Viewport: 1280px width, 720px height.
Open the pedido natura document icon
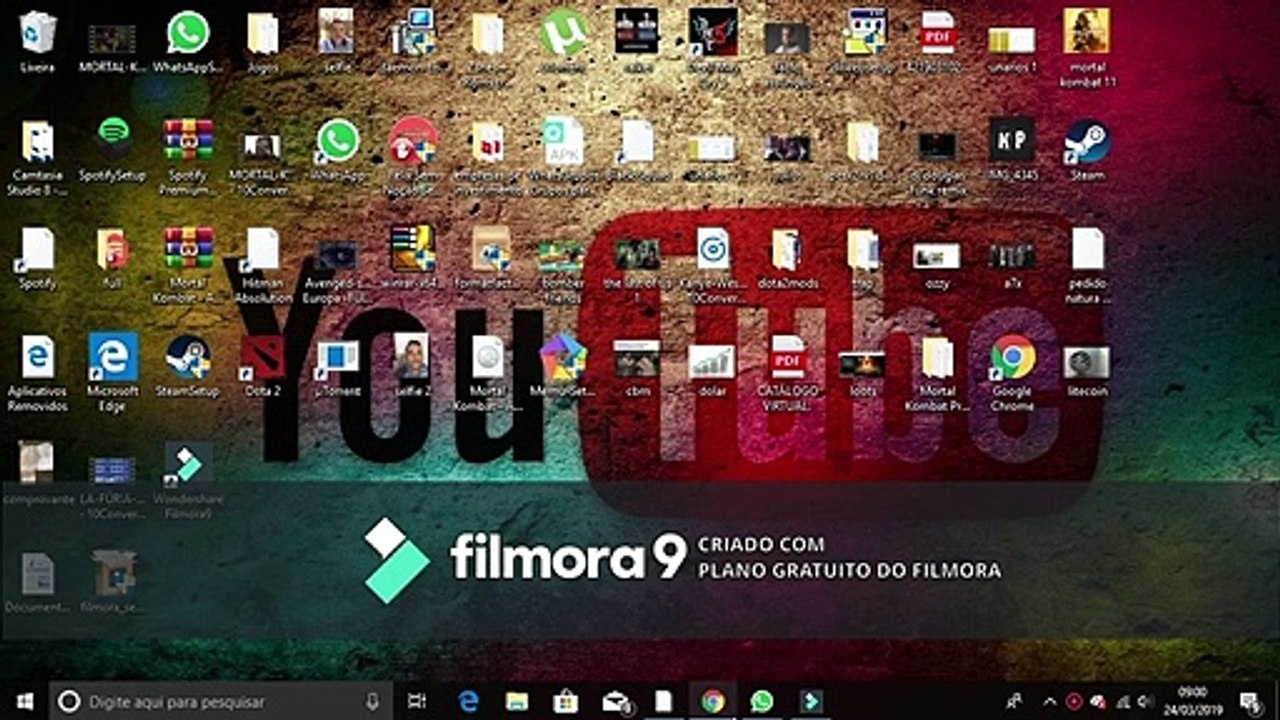click(x=1087, y=265)
